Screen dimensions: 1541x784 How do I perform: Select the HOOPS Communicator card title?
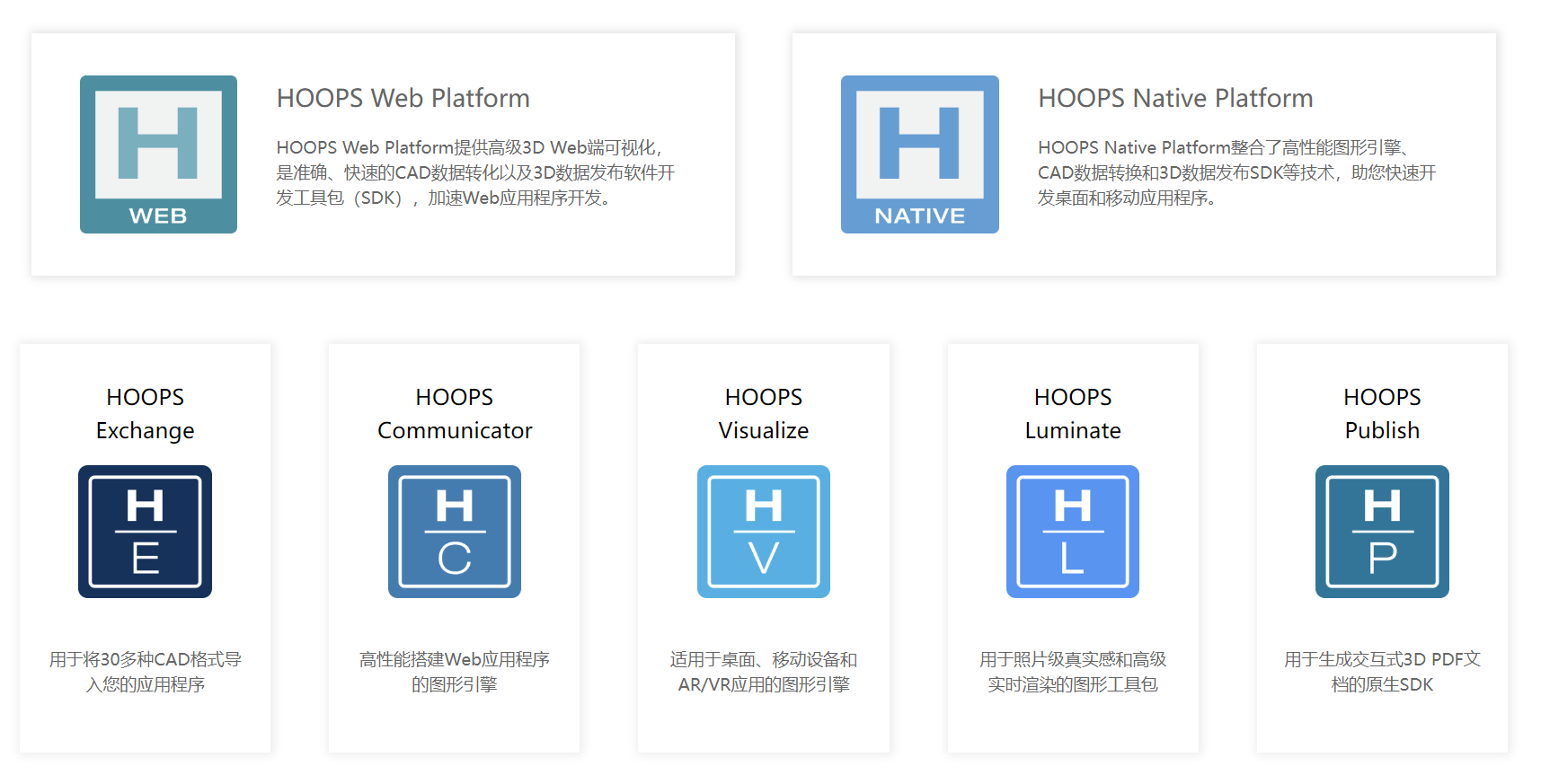coord(455,413)
